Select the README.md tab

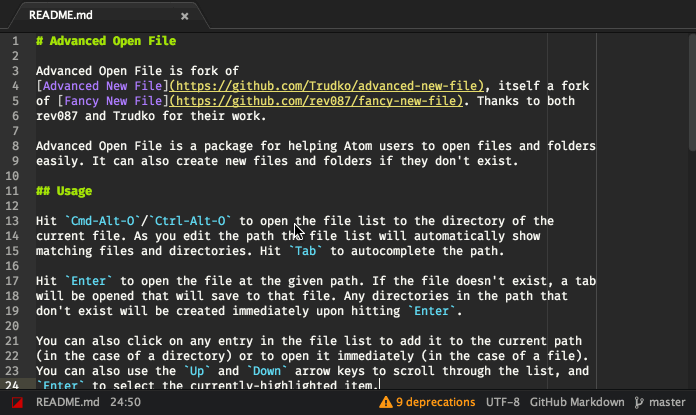tap(108, 16)
